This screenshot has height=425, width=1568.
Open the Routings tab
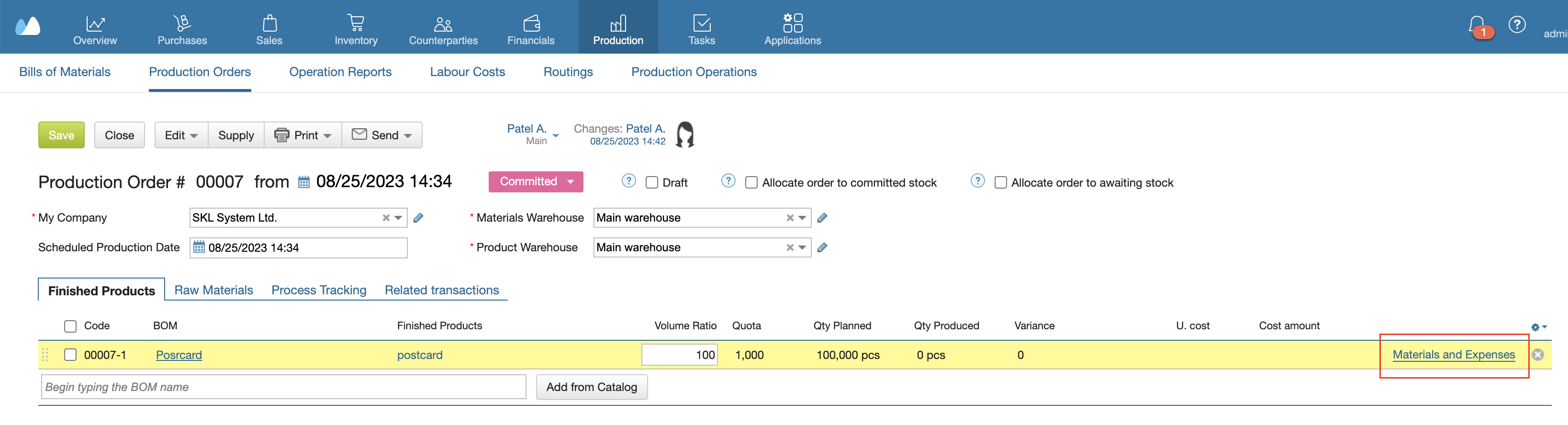coord(568,72)
